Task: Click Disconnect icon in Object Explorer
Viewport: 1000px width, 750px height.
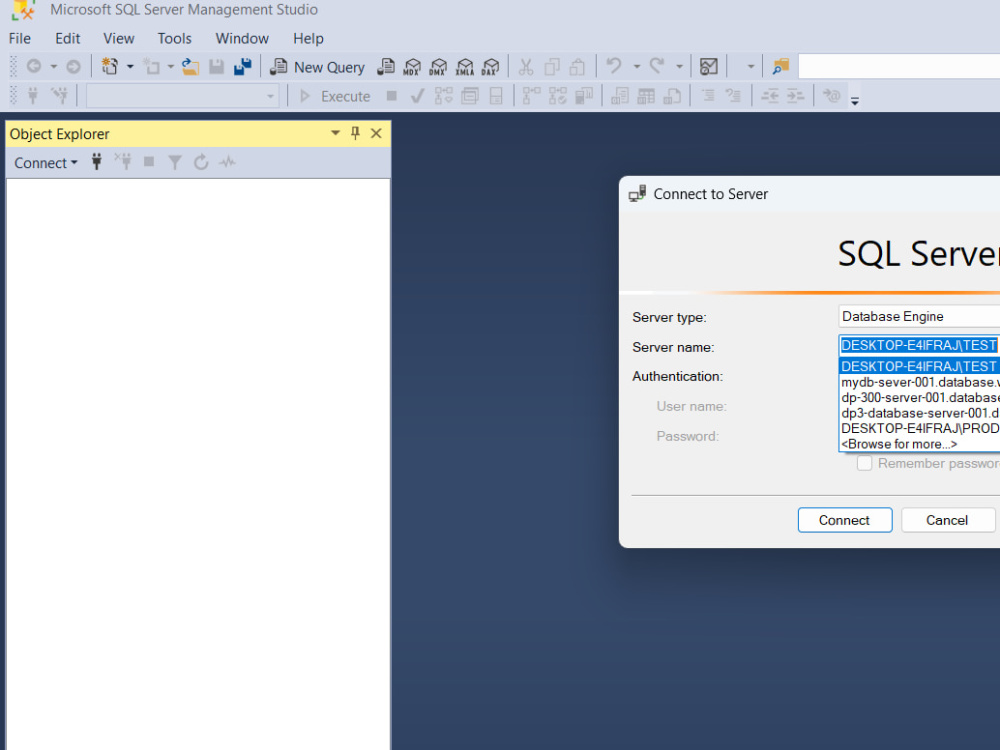Action: coord(123,162)
